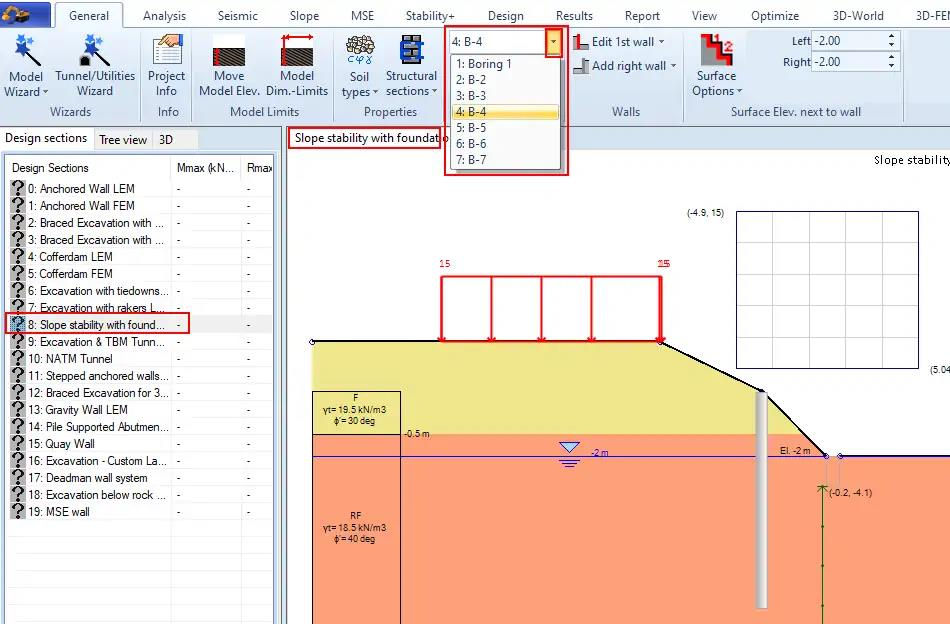Increase Left surface elevation with spinner
This screenshot has height=624, width=950.
(x=891, y=36)
